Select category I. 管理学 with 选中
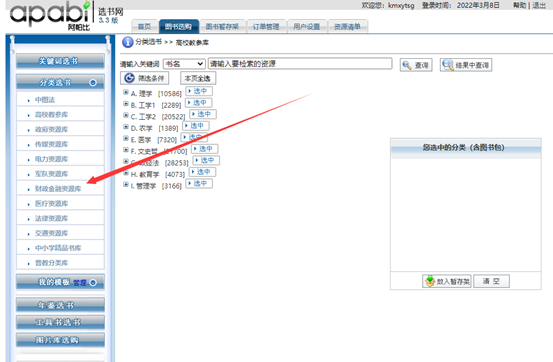 (x=199, y=183)
